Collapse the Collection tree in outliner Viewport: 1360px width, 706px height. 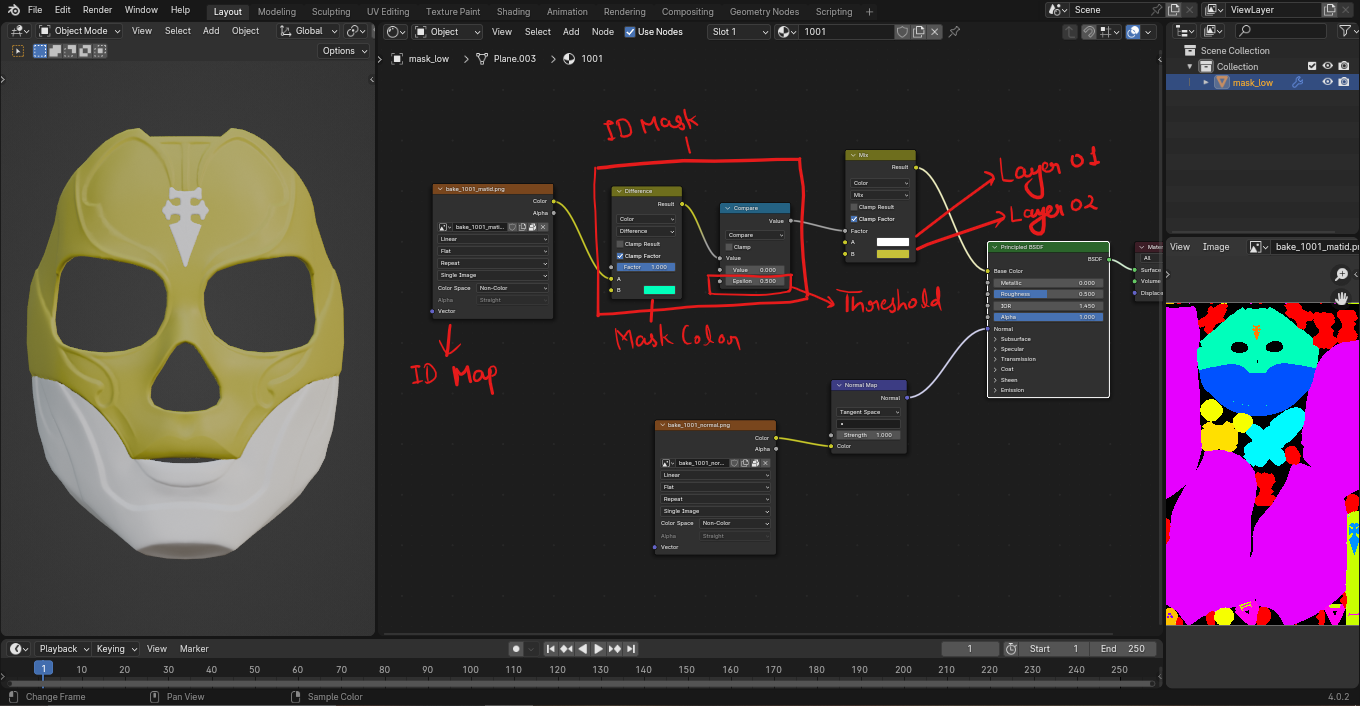(1190, 67)
